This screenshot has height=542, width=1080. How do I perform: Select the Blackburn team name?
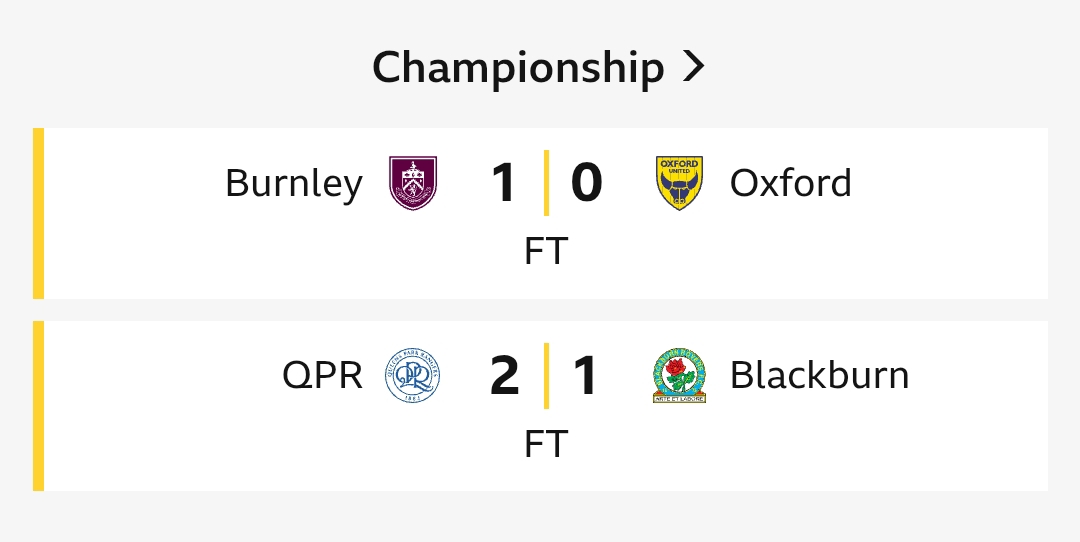click(820, 375)
